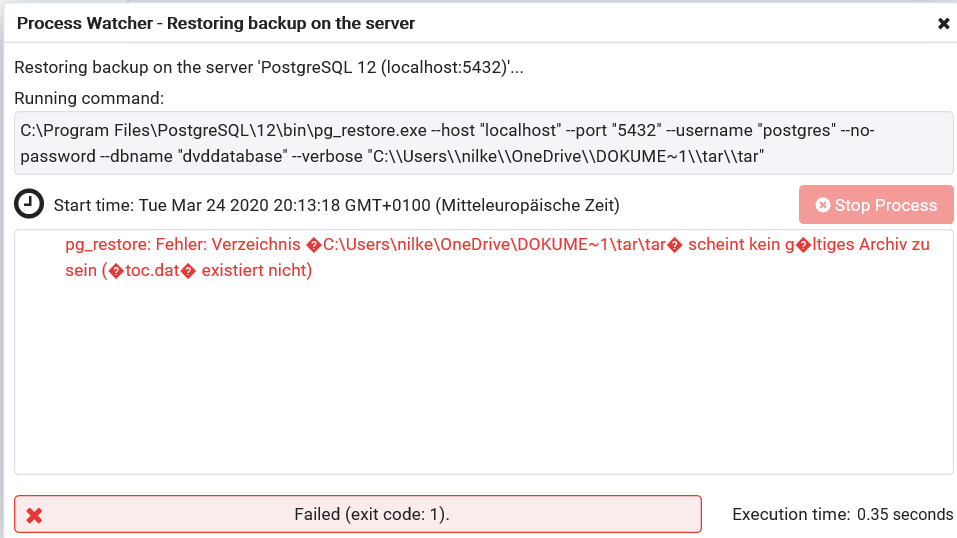The height and width of the screenshot is (538, 957).
Task: Click the Failed (exit code: 1) text
Action: tap(371, 514)
